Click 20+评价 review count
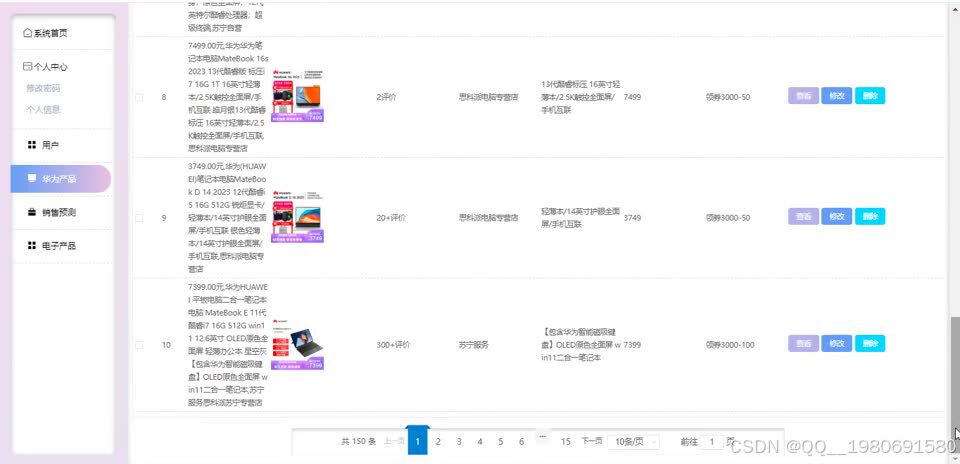 [391, 218]
